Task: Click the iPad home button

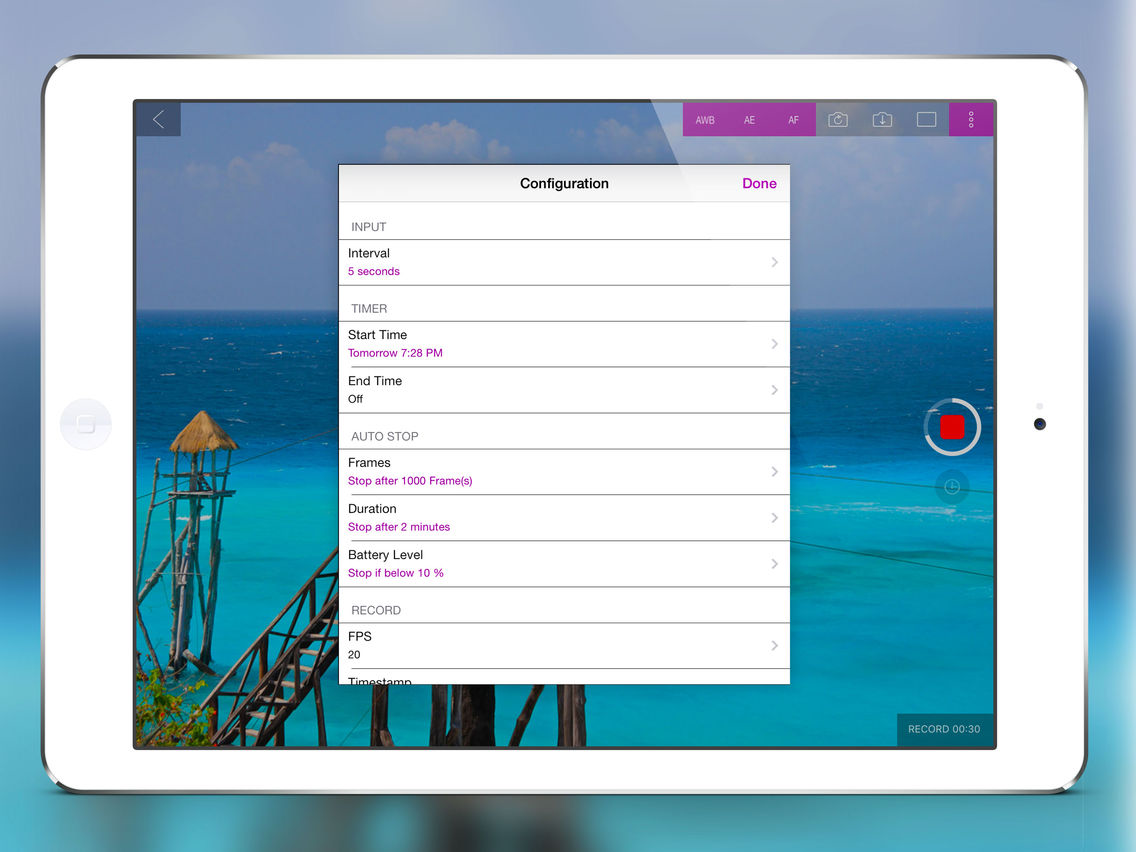Action: click(x=85, y=424)
